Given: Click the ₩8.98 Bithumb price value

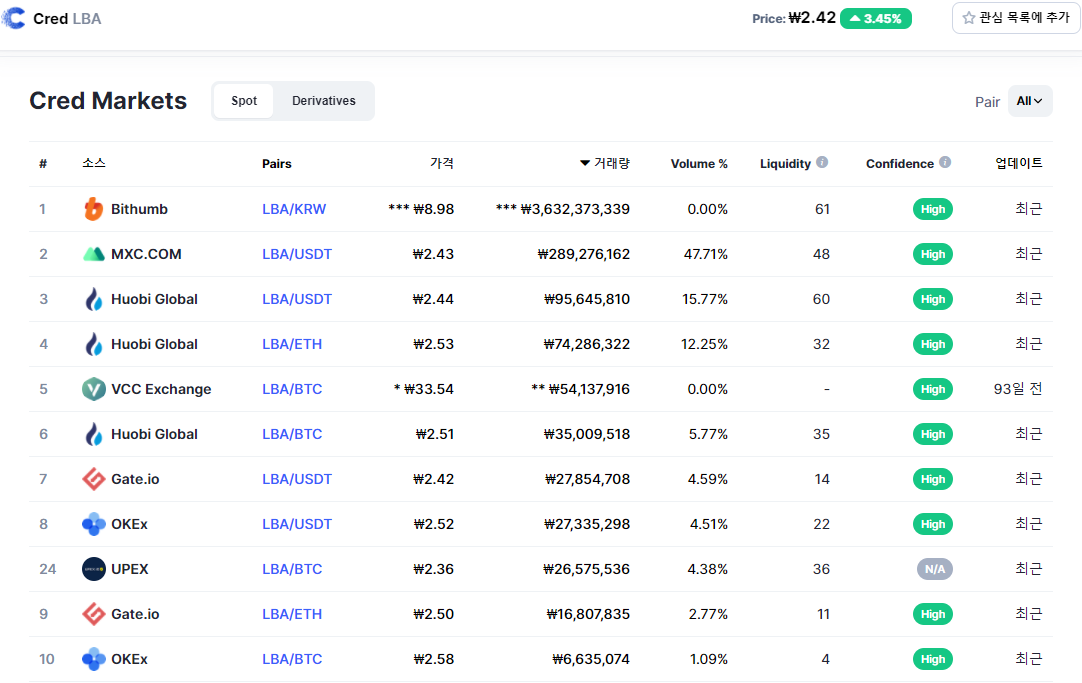Looking at the screenshot, I should pyautogui.click(x=433, y=209).
